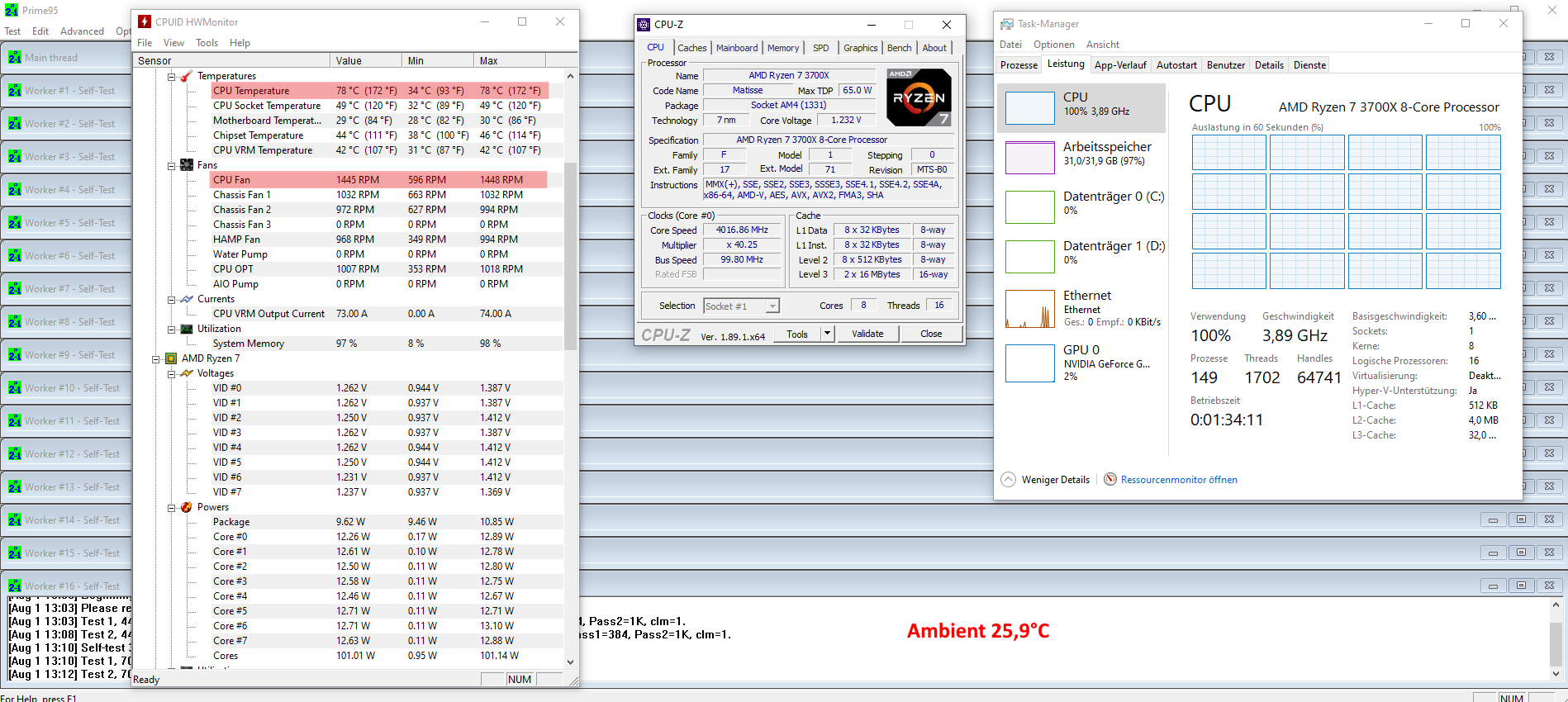Click the Ressourcenmonitor icon in Task-Manager

[1110, 479]
